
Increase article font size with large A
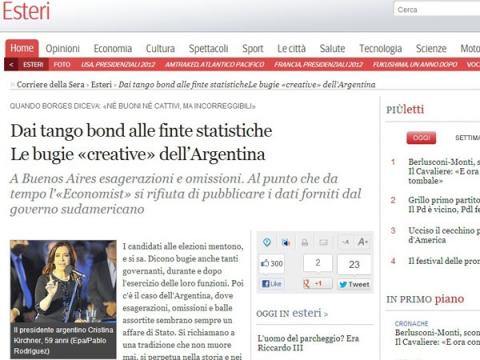click(x=363, y=242)
